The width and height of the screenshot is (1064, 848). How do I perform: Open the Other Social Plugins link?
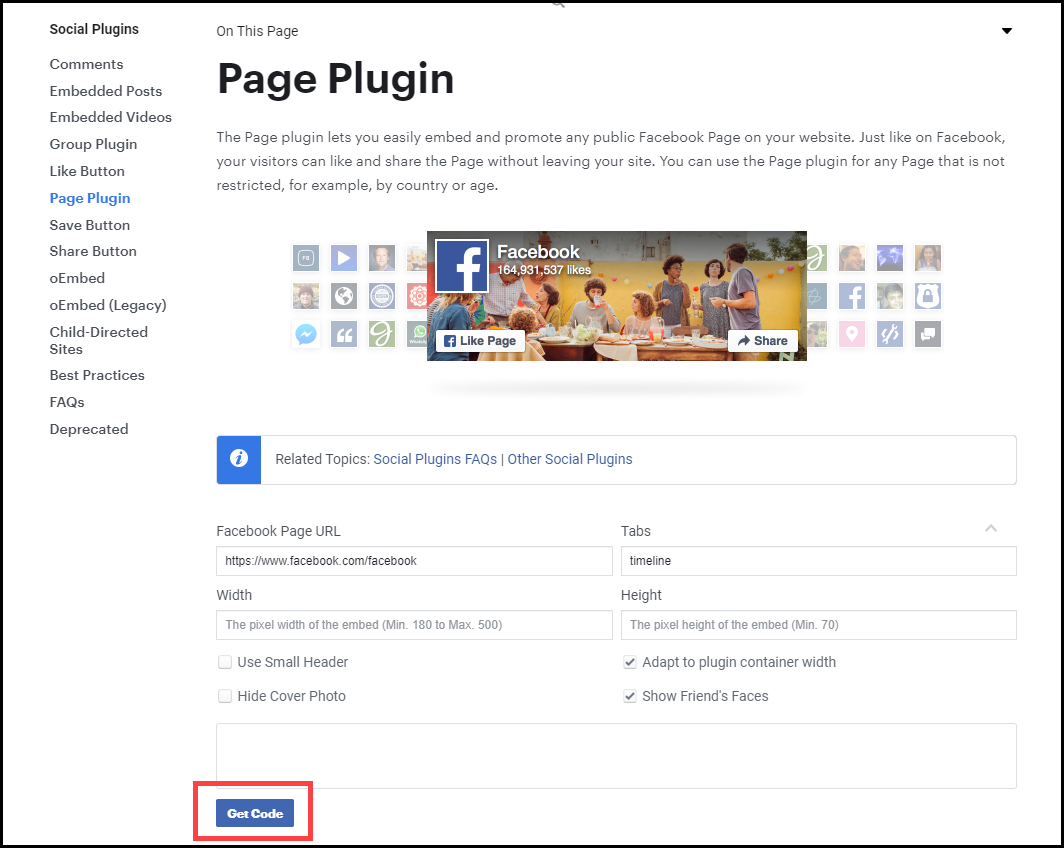coord(570,459)
